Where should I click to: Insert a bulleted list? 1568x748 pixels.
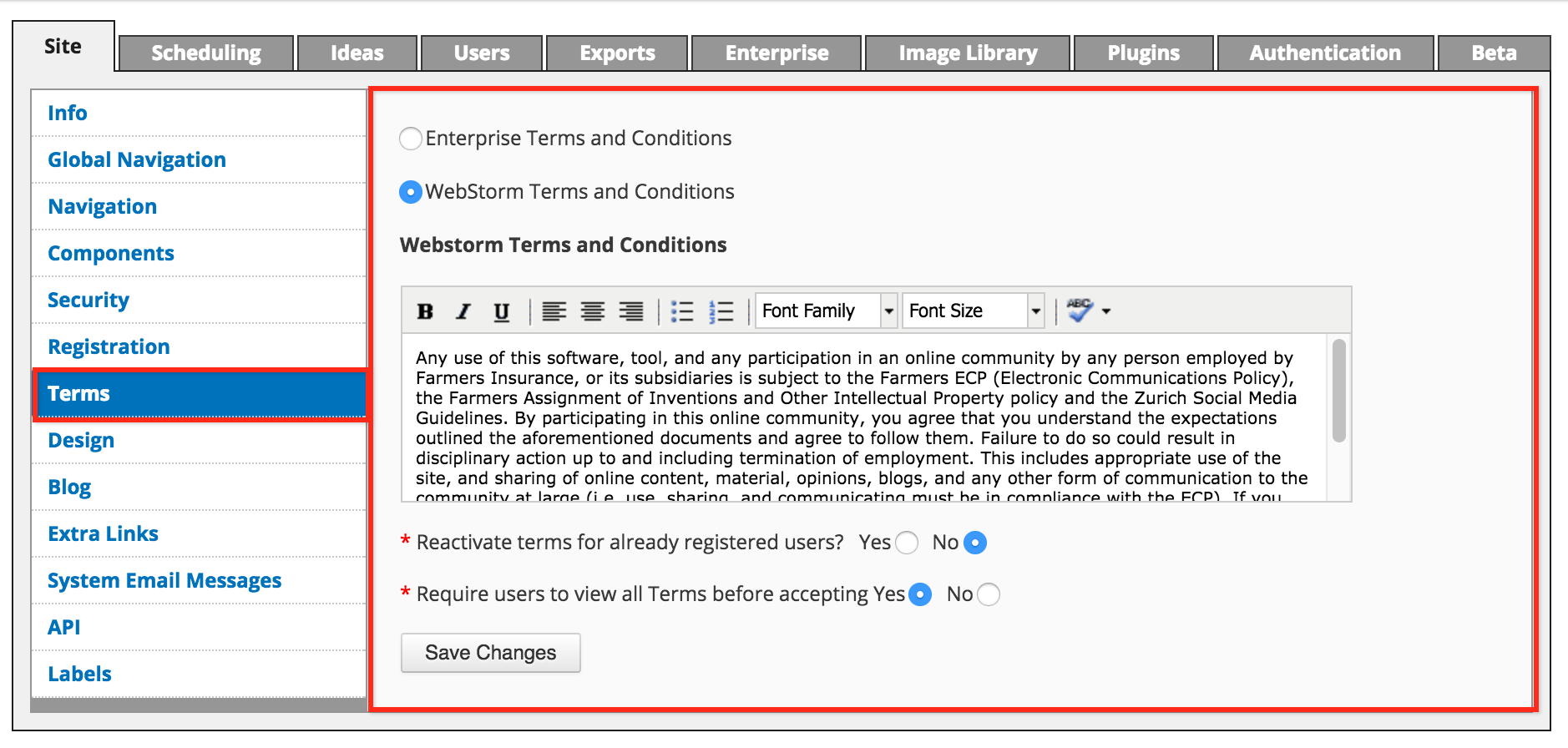click(682, 311)
